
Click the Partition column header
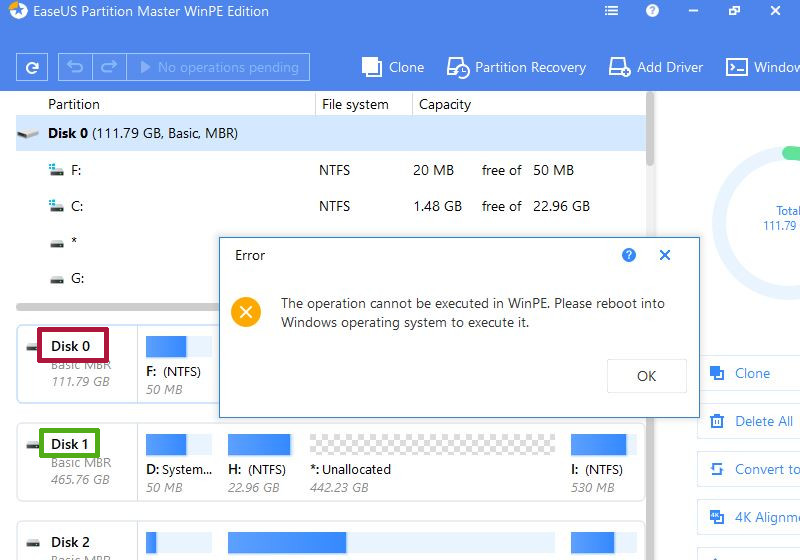pos(74,104)
